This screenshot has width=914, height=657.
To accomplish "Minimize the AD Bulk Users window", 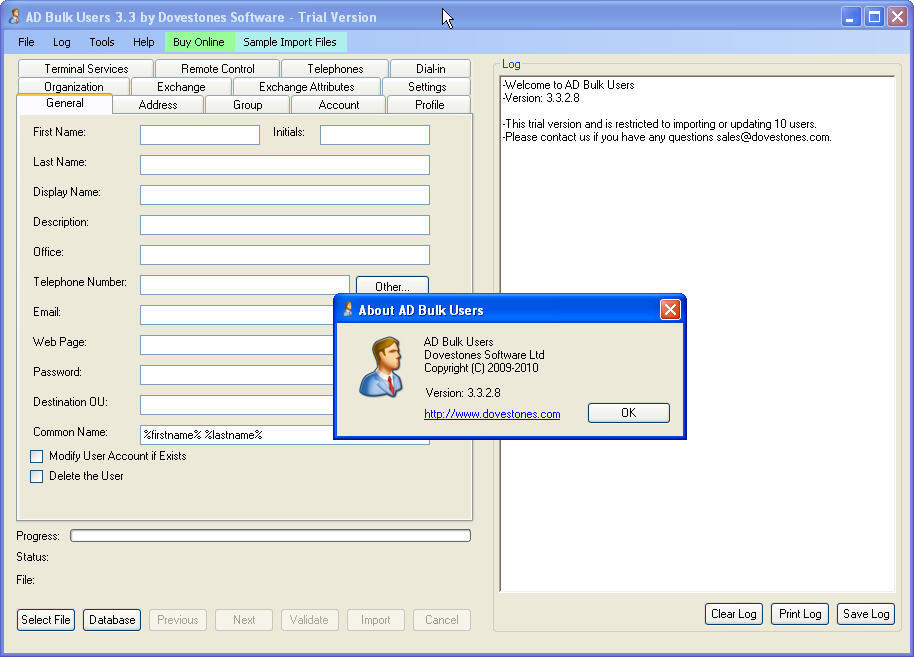I will click(851, 17).
